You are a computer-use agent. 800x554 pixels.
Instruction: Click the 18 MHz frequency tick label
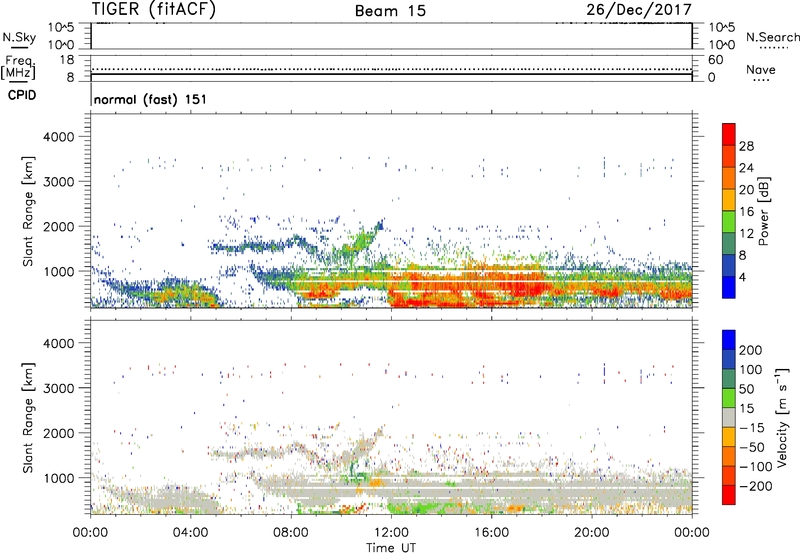tap(67, 60)
